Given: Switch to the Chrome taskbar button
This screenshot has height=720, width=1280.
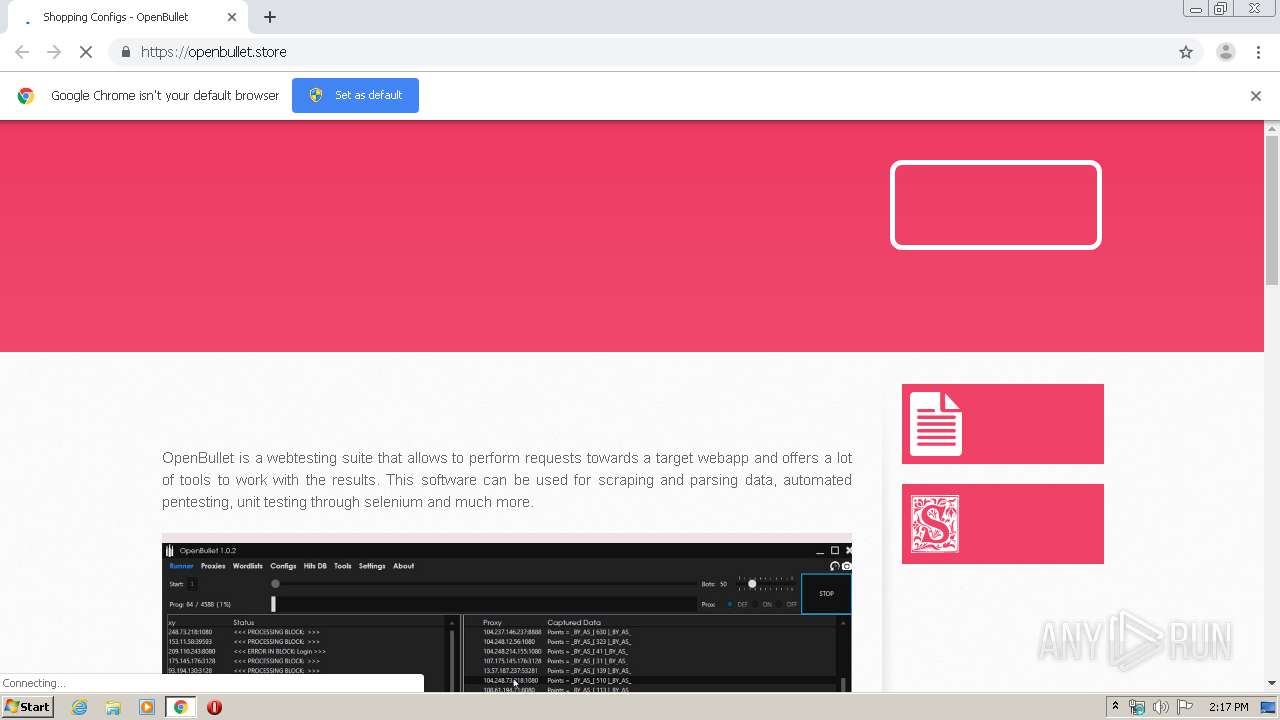Looking at the screenshot, I should (180, 707).
